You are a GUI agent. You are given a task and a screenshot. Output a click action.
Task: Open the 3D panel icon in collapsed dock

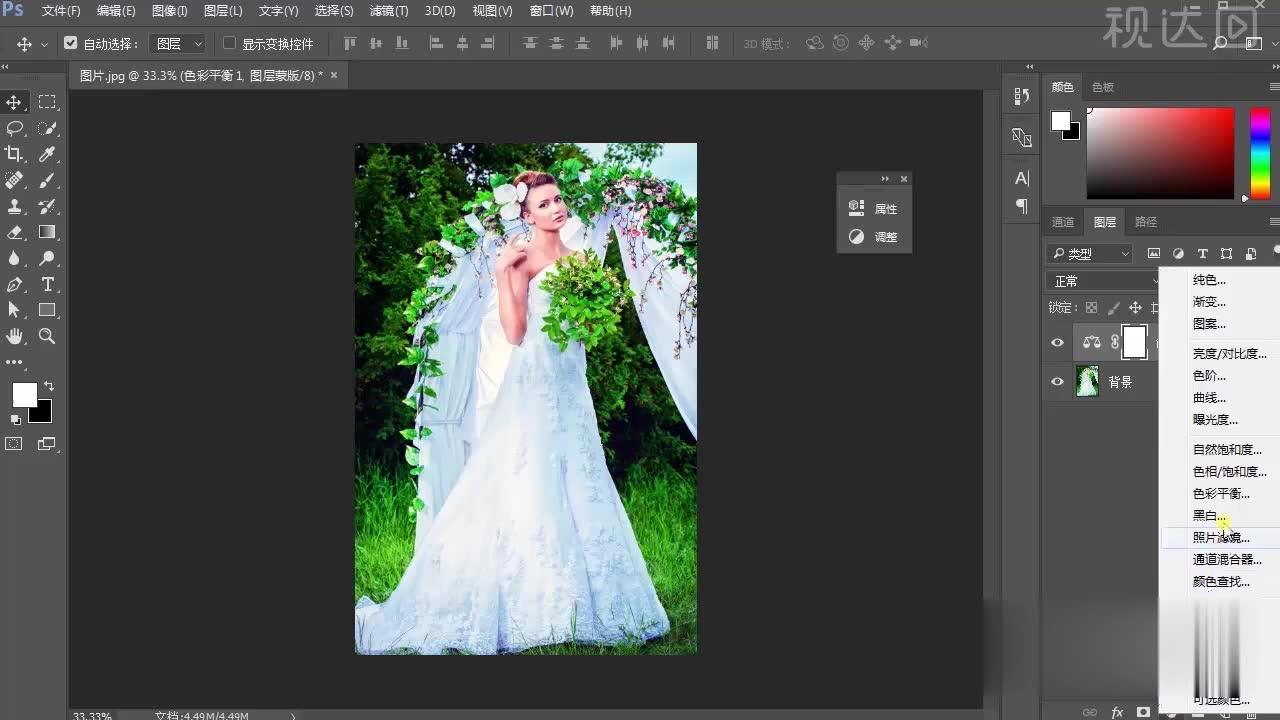[x=1021, y=137]
